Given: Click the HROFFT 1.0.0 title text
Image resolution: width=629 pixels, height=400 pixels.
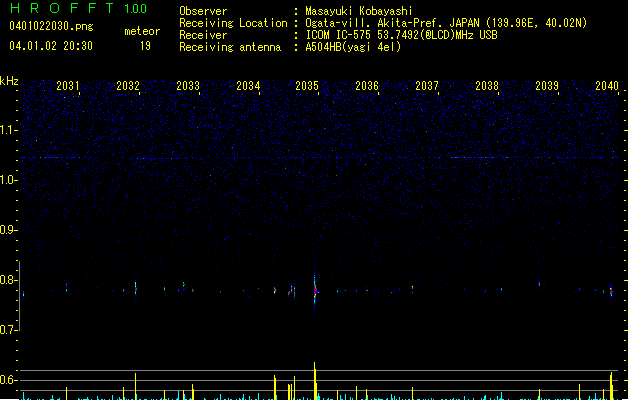Looking at the screenshot, I should (x=78, y=8).
